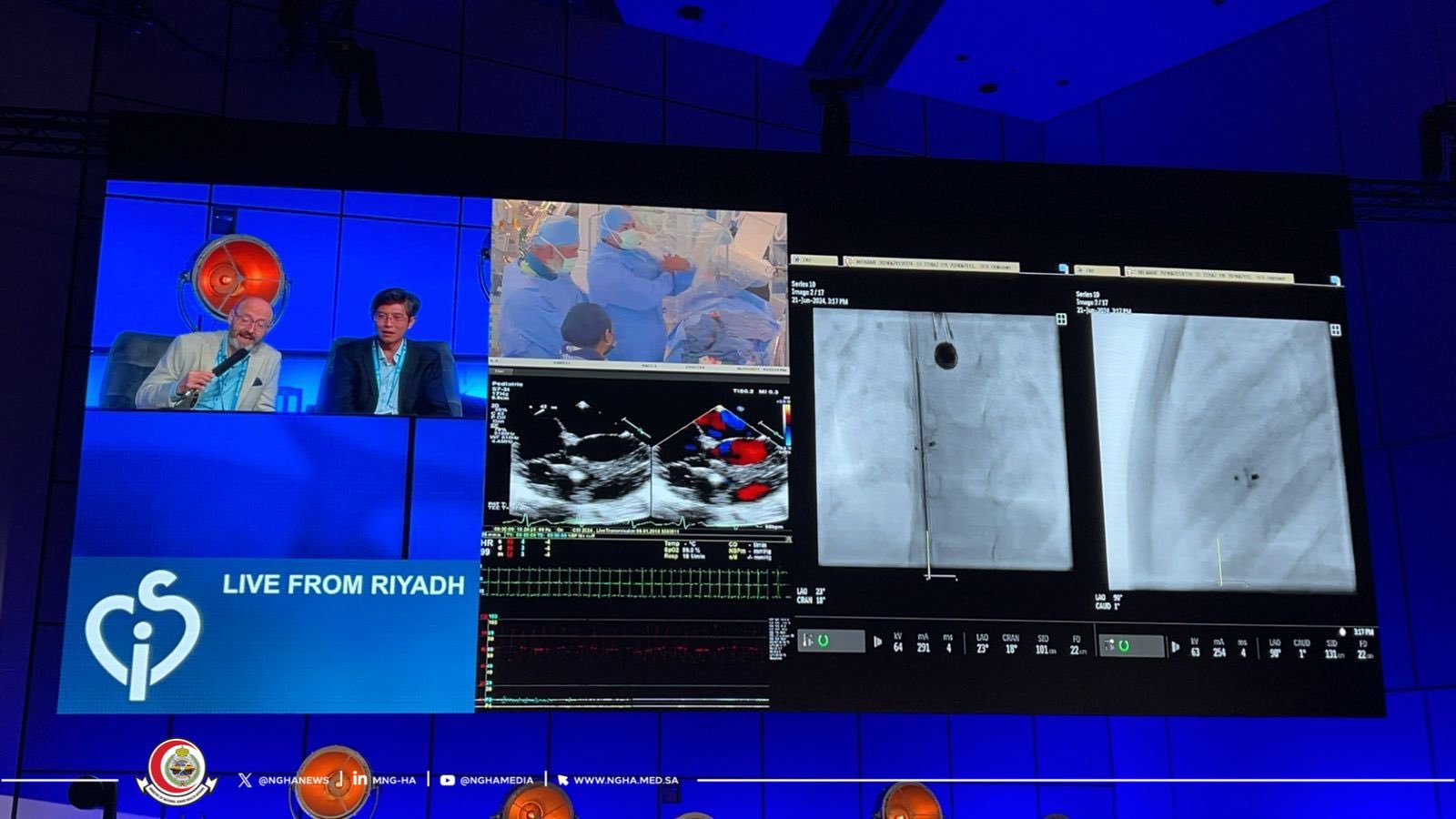Click the YouTube icon beside @NGHAMEDIA

447,780
